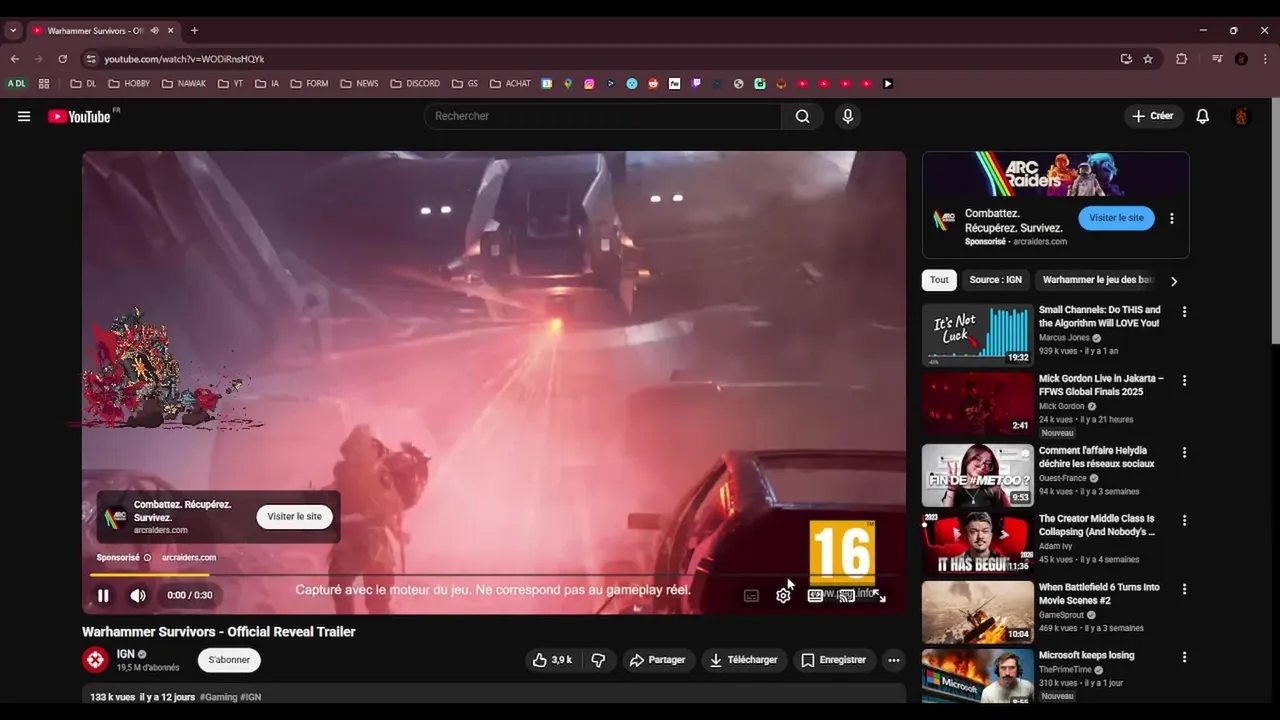Click the Créer button

click(1152, 116)
